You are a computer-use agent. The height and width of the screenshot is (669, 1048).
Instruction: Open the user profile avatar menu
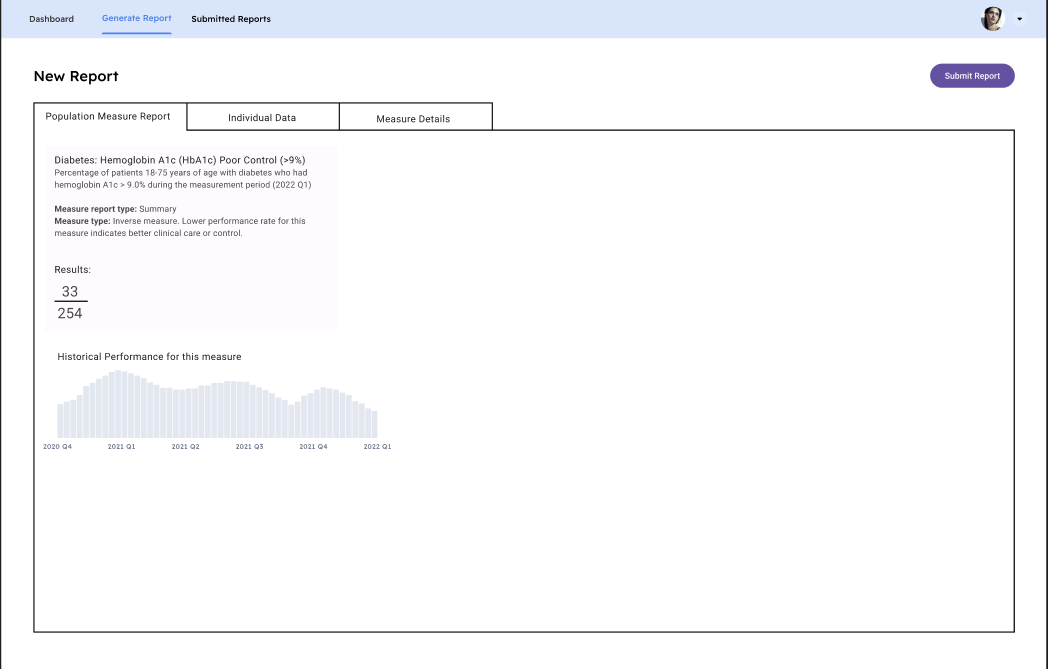[991, 18]
